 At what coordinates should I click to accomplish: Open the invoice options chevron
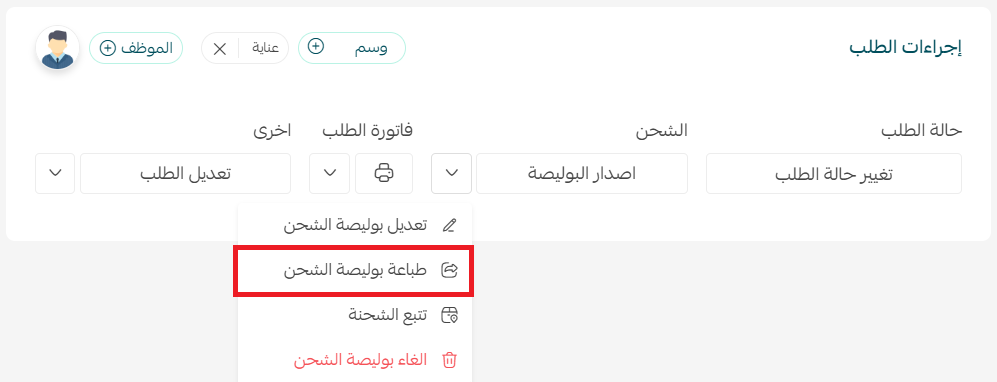pyautogui.click(x=329, y=173)
